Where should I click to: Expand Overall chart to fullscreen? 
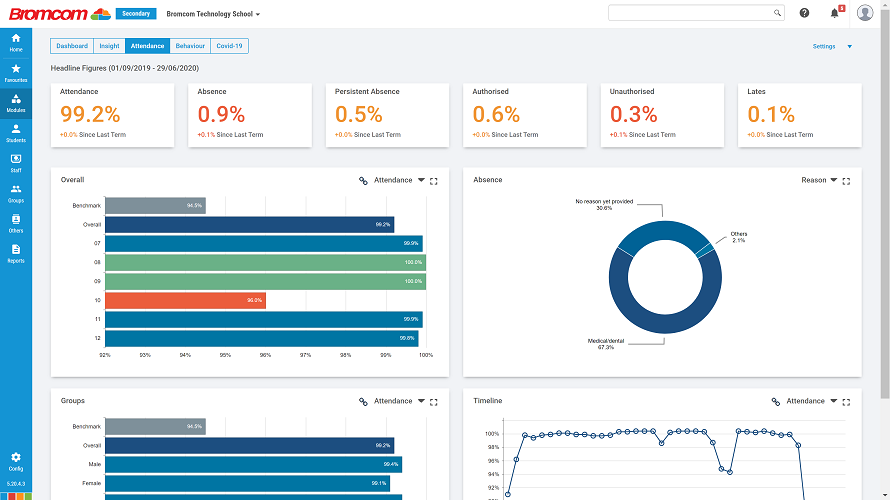pos(434,181)
